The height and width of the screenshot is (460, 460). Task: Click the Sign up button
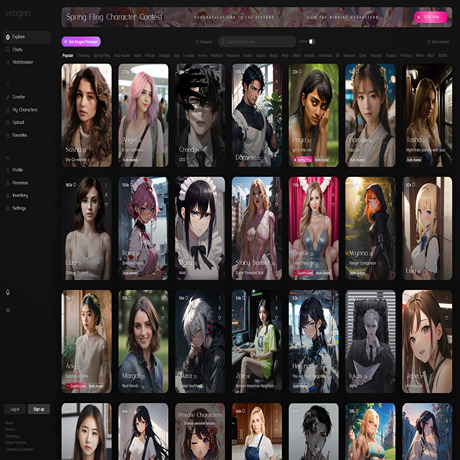(x=39, y=409)
